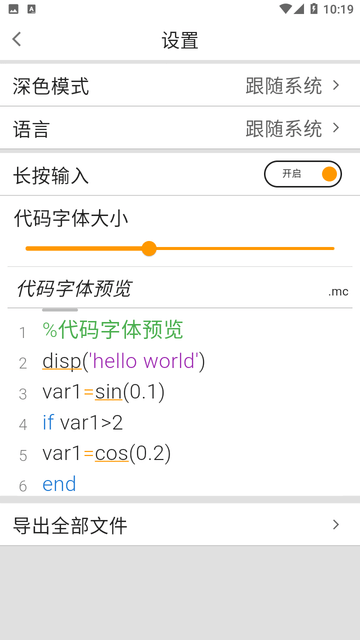Open the 语言 chevron
Image resolution: width=360 pixels, height=640 pixels.
click(336, 128)
